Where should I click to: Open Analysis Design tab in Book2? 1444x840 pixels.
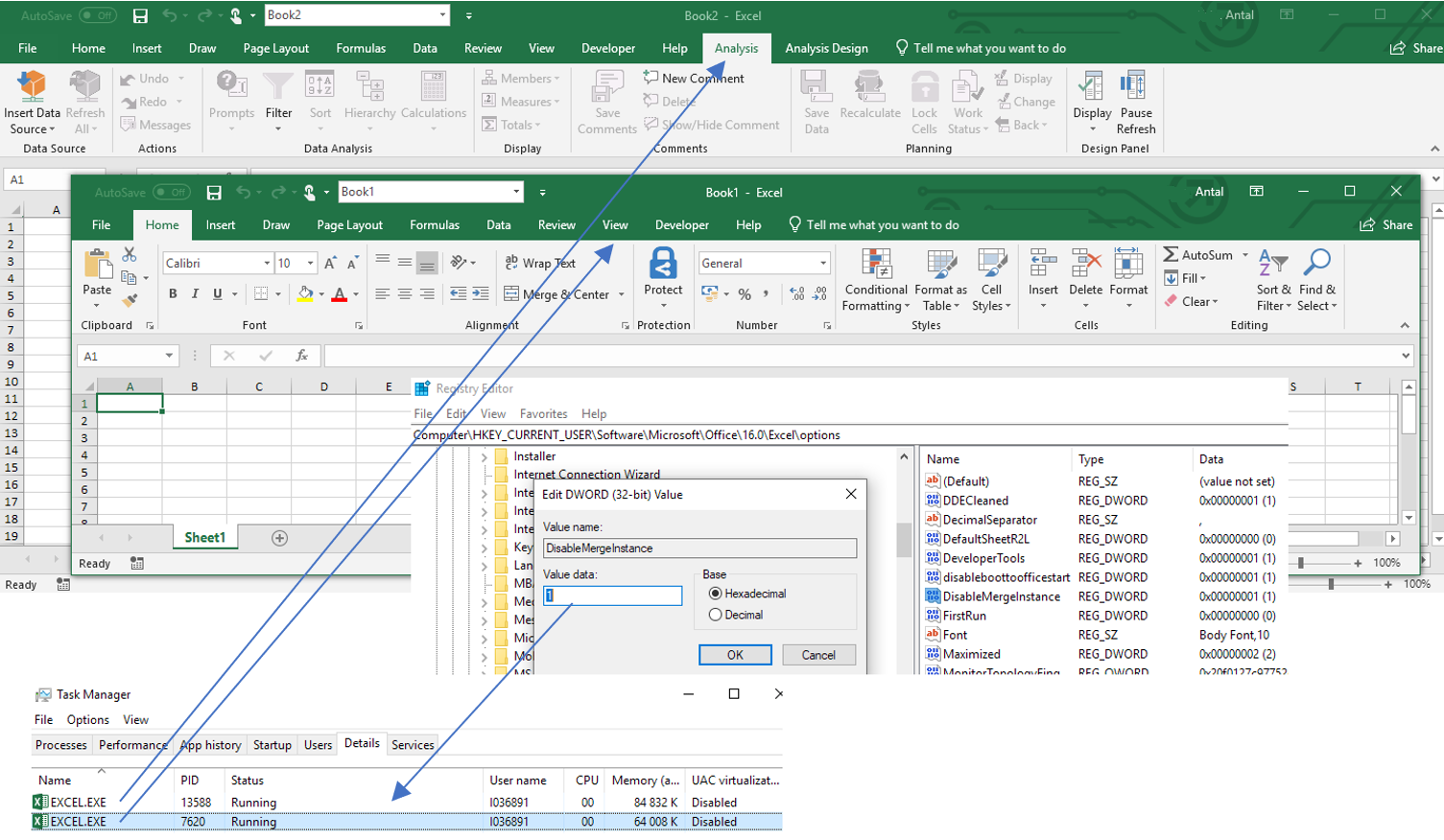(826, 48)
